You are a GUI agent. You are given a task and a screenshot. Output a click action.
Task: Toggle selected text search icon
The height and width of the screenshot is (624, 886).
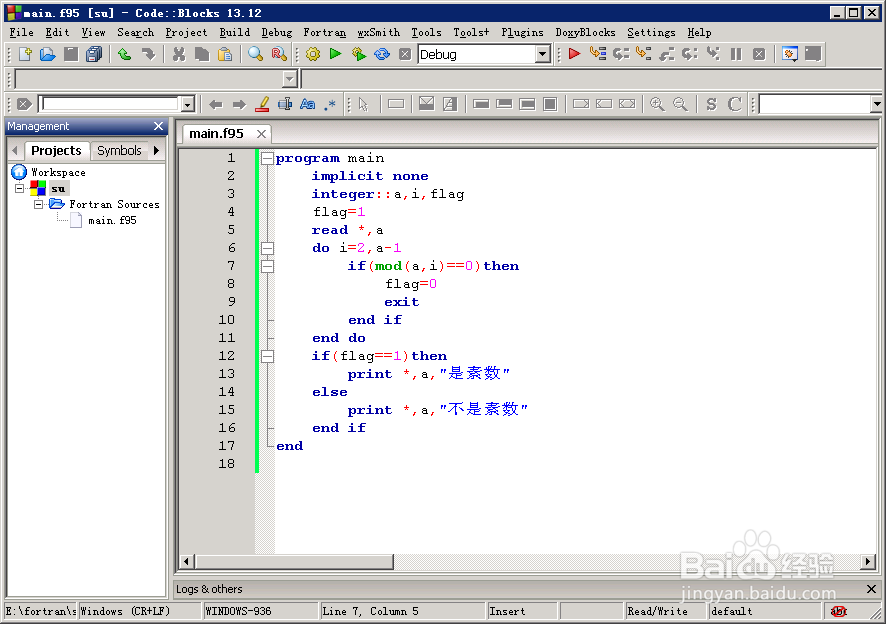click(285, 104)
